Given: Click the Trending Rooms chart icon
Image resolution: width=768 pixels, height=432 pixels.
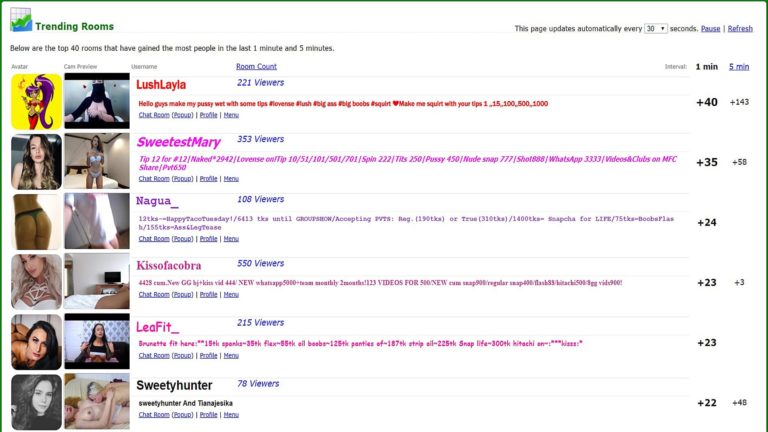Looking at the screenshot, I should coord(20,20).
